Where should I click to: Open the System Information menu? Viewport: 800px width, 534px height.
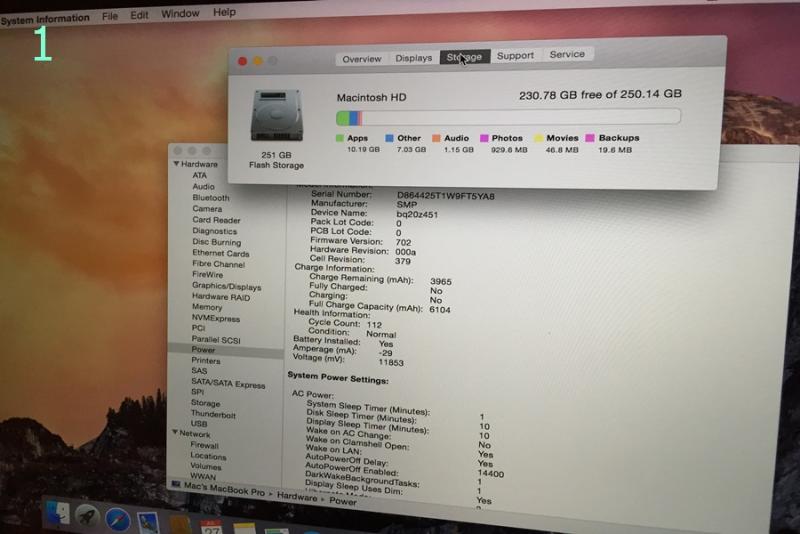tap(45, 19)
